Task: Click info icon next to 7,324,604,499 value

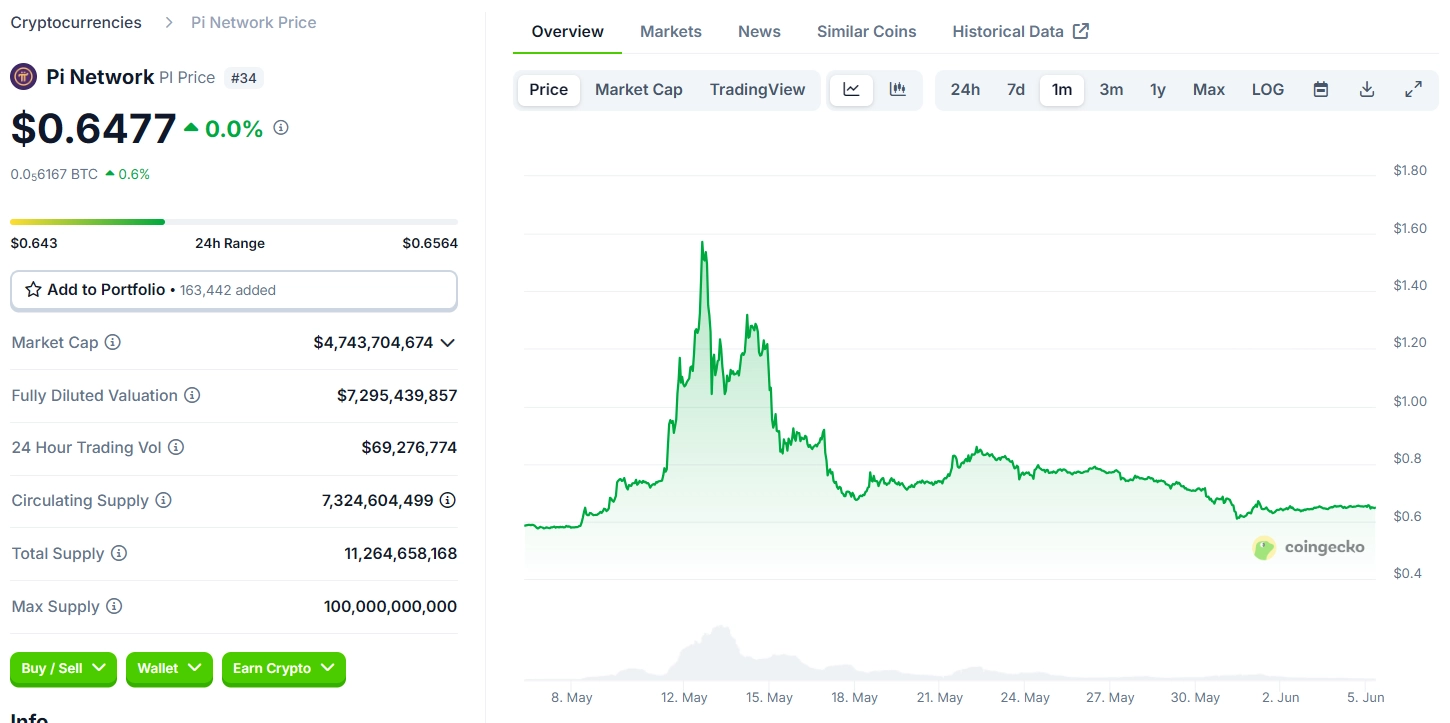Action: tap(448, 500)
